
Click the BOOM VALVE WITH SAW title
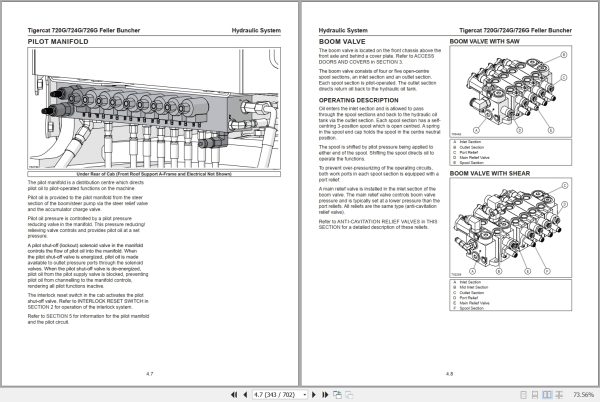click(x=484, y=41)
